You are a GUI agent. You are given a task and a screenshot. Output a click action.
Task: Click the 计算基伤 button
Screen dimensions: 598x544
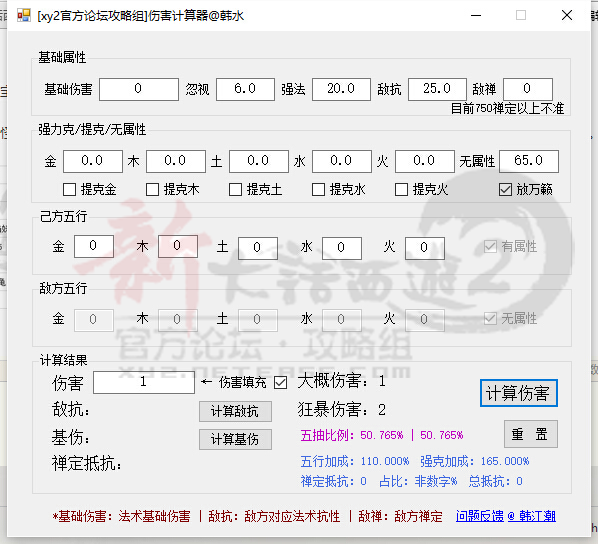coord(235,439)
